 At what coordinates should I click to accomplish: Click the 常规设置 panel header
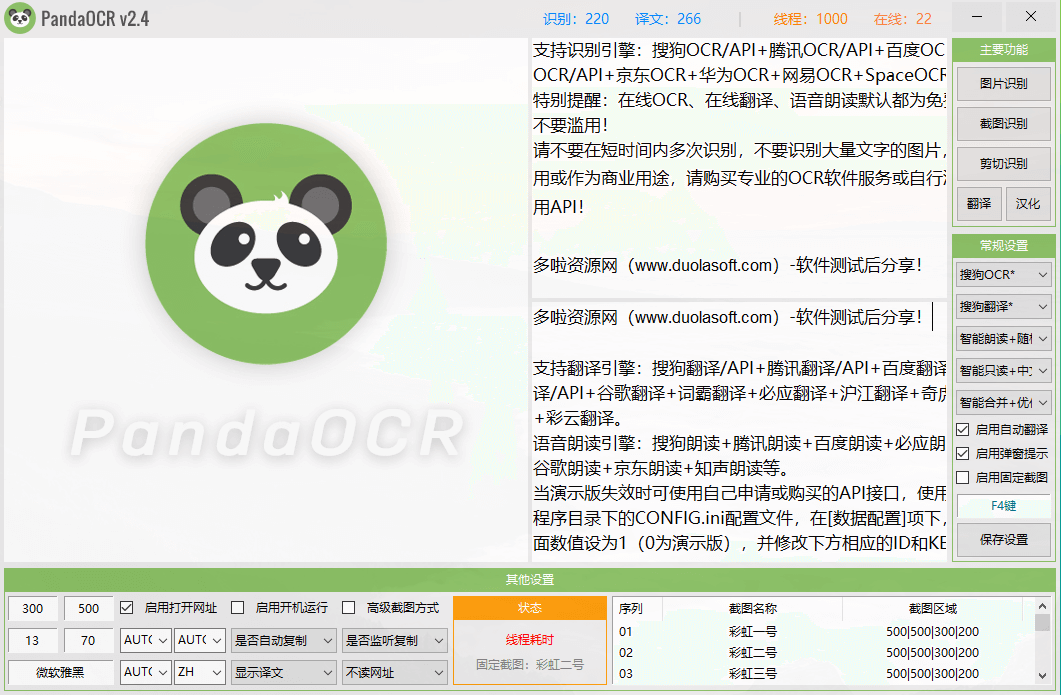click(1003, 246)
